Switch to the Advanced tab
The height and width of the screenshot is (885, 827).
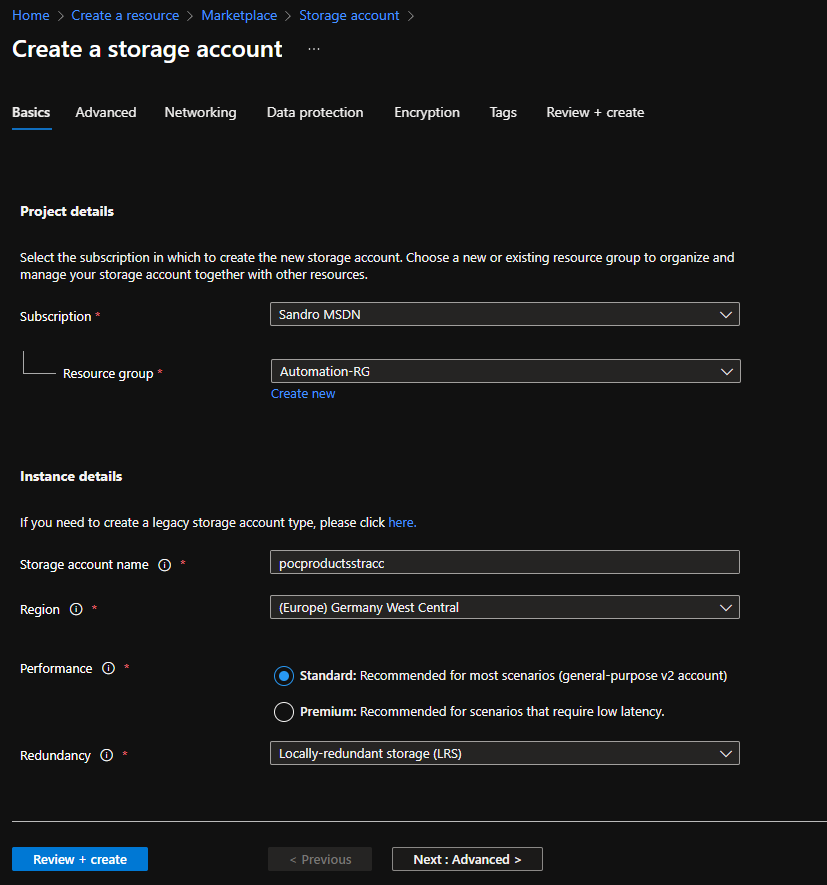click(x=106, y=113)
